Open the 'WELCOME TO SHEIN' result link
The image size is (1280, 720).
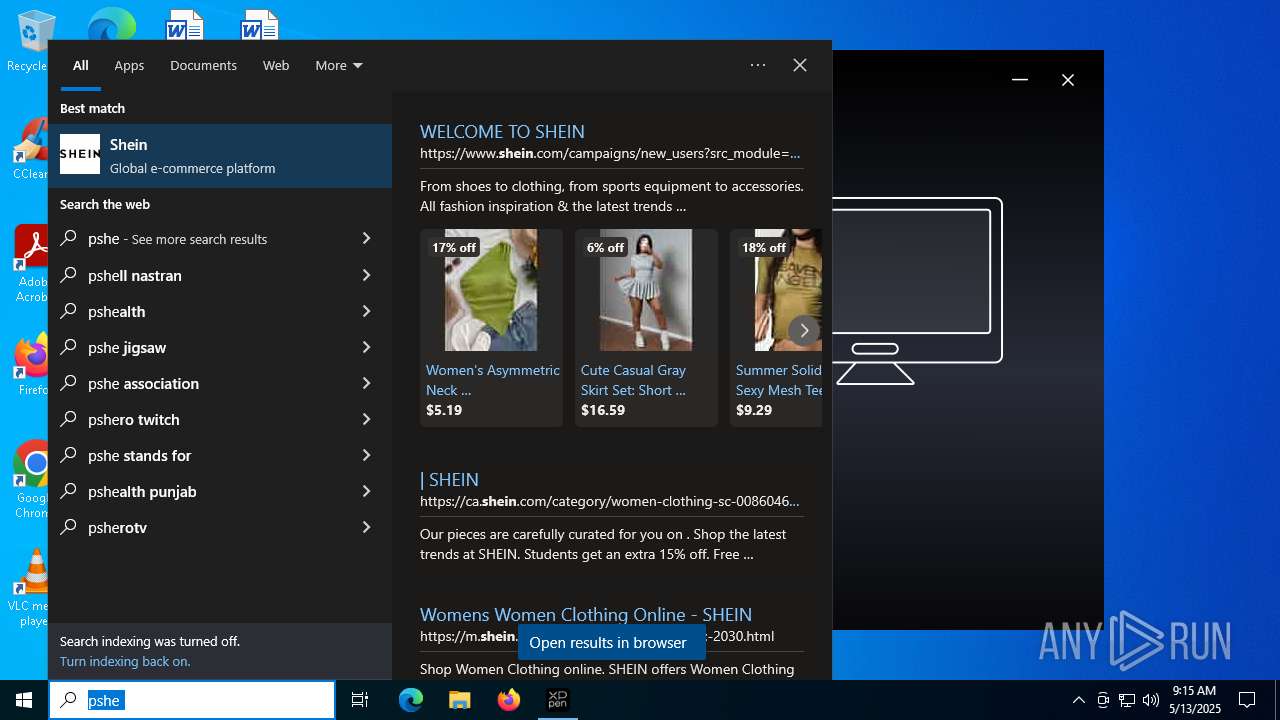coord(502,131)
